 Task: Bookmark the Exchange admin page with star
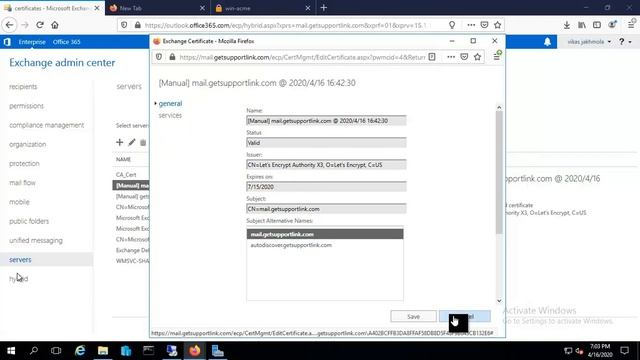click(x=498, y=25)
